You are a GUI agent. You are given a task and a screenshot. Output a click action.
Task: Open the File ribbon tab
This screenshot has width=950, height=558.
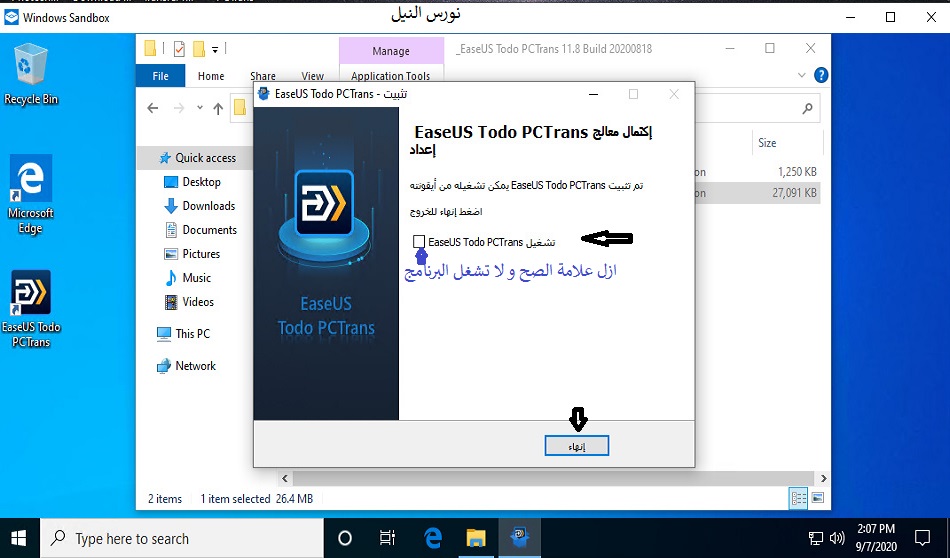160,76
